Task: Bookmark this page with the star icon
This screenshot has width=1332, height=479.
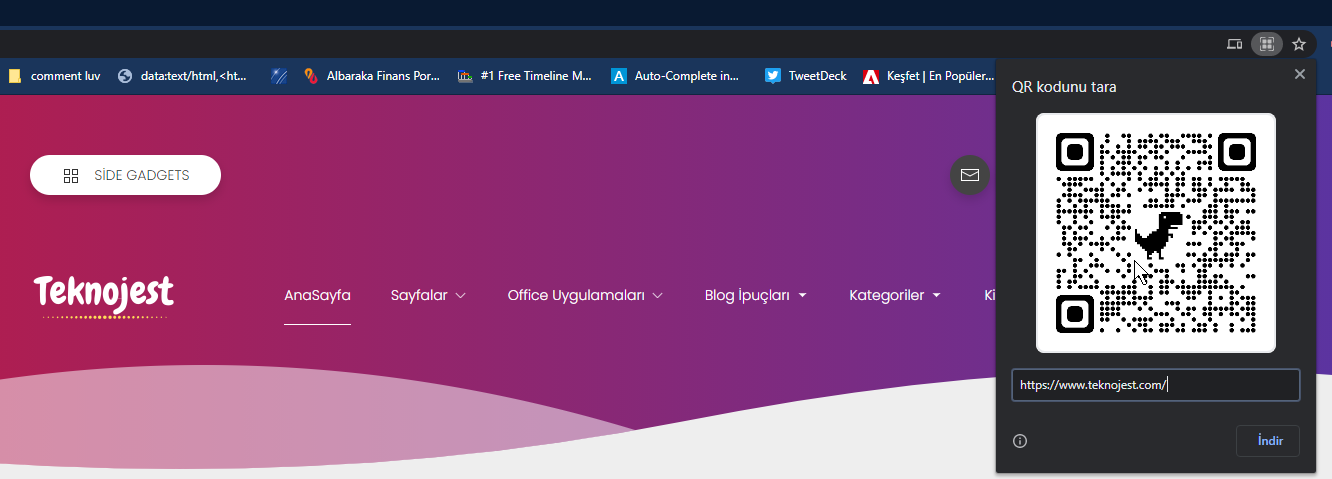Action: point(1299,44)
